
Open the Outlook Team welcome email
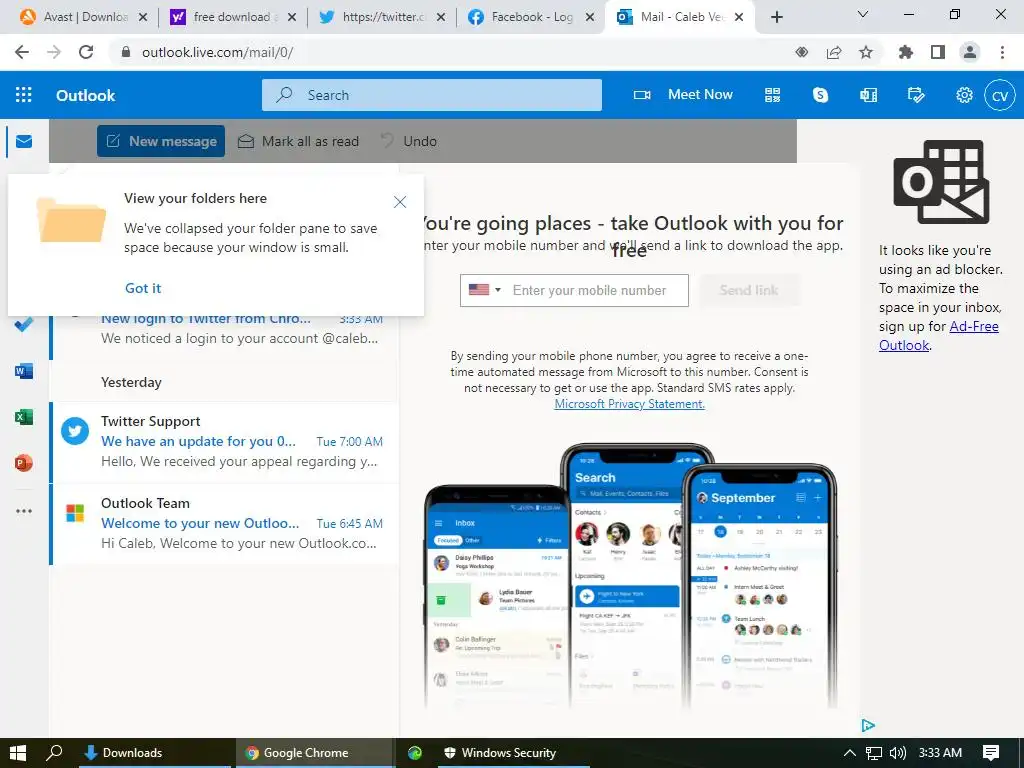pos(224,523)
